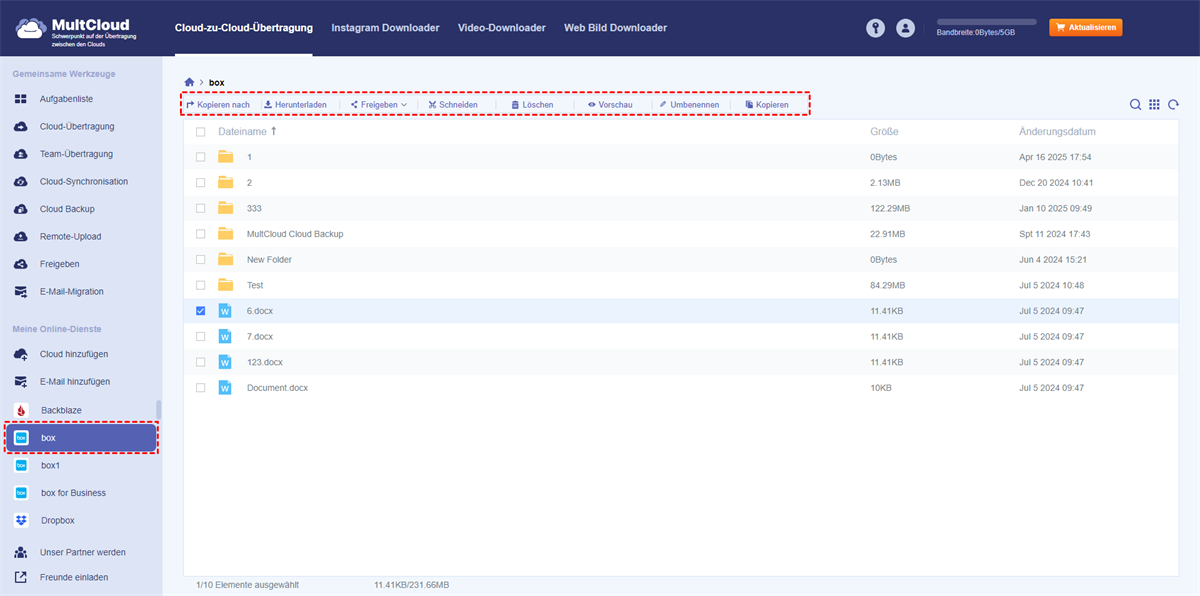Click Löschen in toolbar

click(532, 105)
